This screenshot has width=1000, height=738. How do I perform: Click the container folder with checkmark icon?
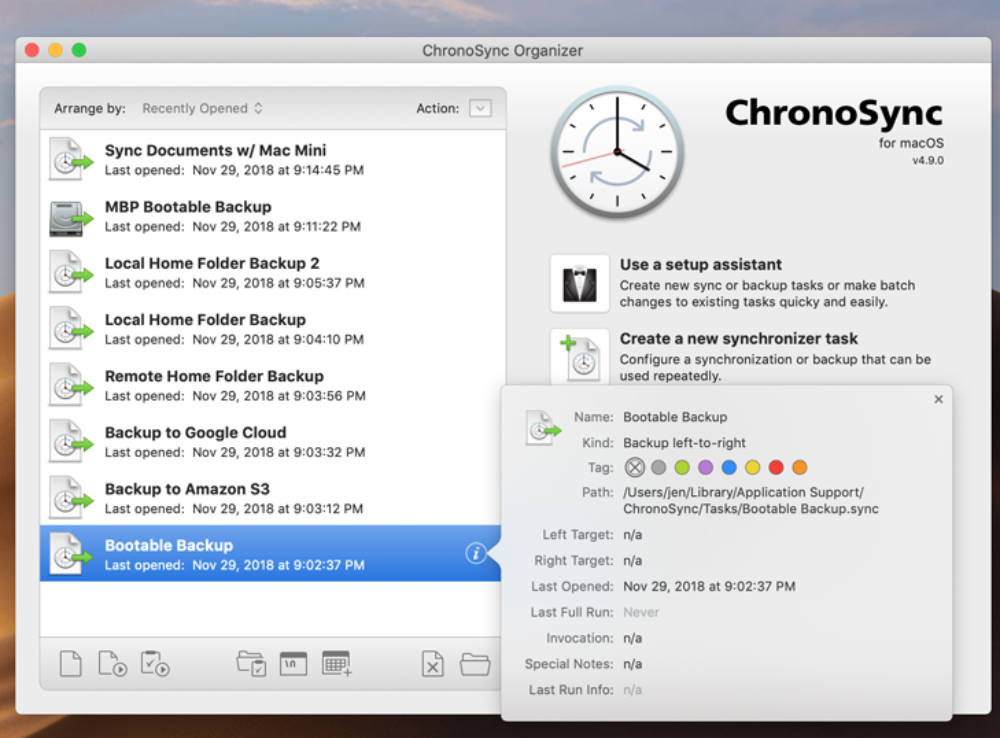coord(251,663)
